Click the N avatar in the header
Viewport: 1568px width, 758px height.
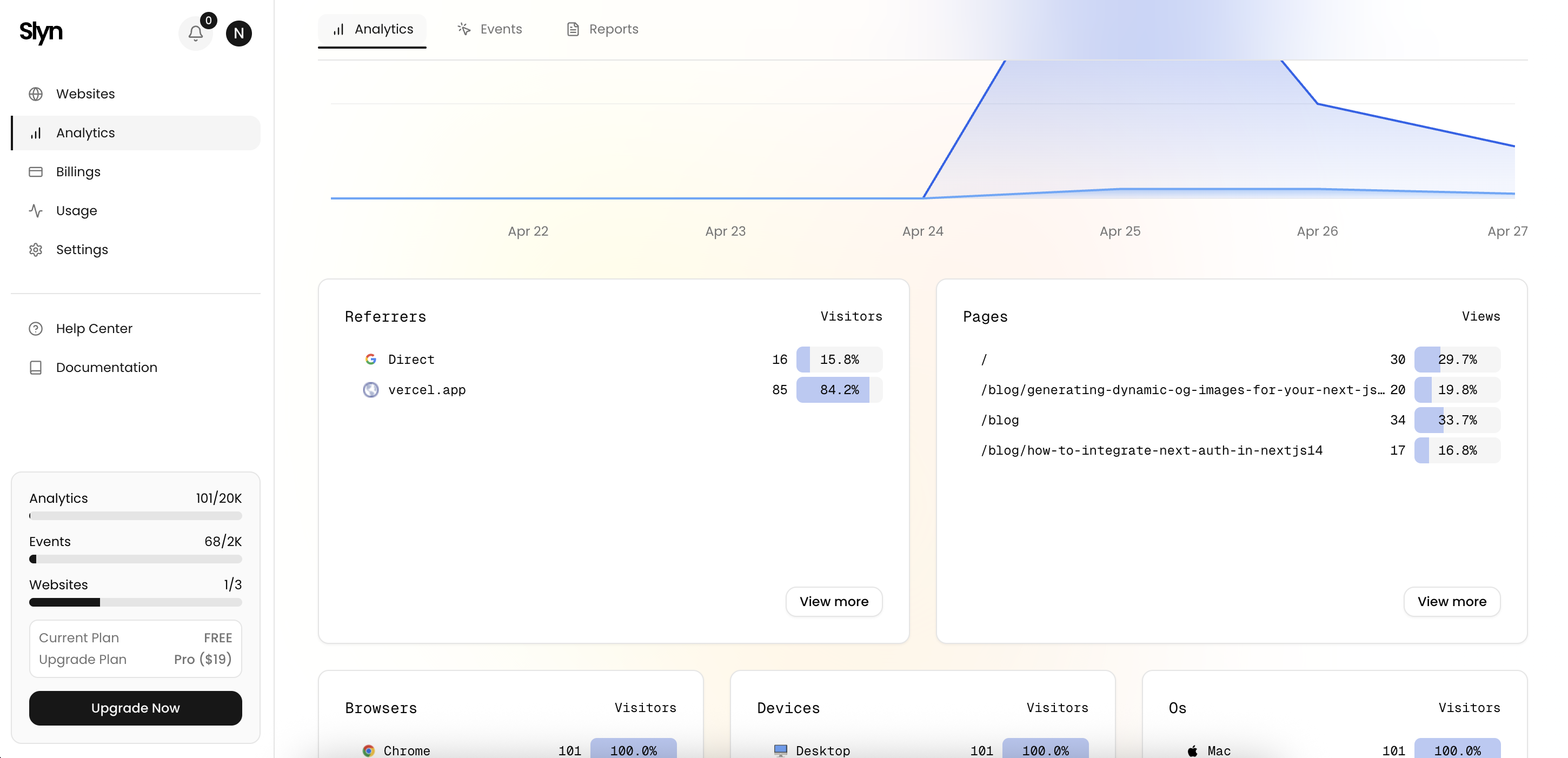click(x=238, y=34)
